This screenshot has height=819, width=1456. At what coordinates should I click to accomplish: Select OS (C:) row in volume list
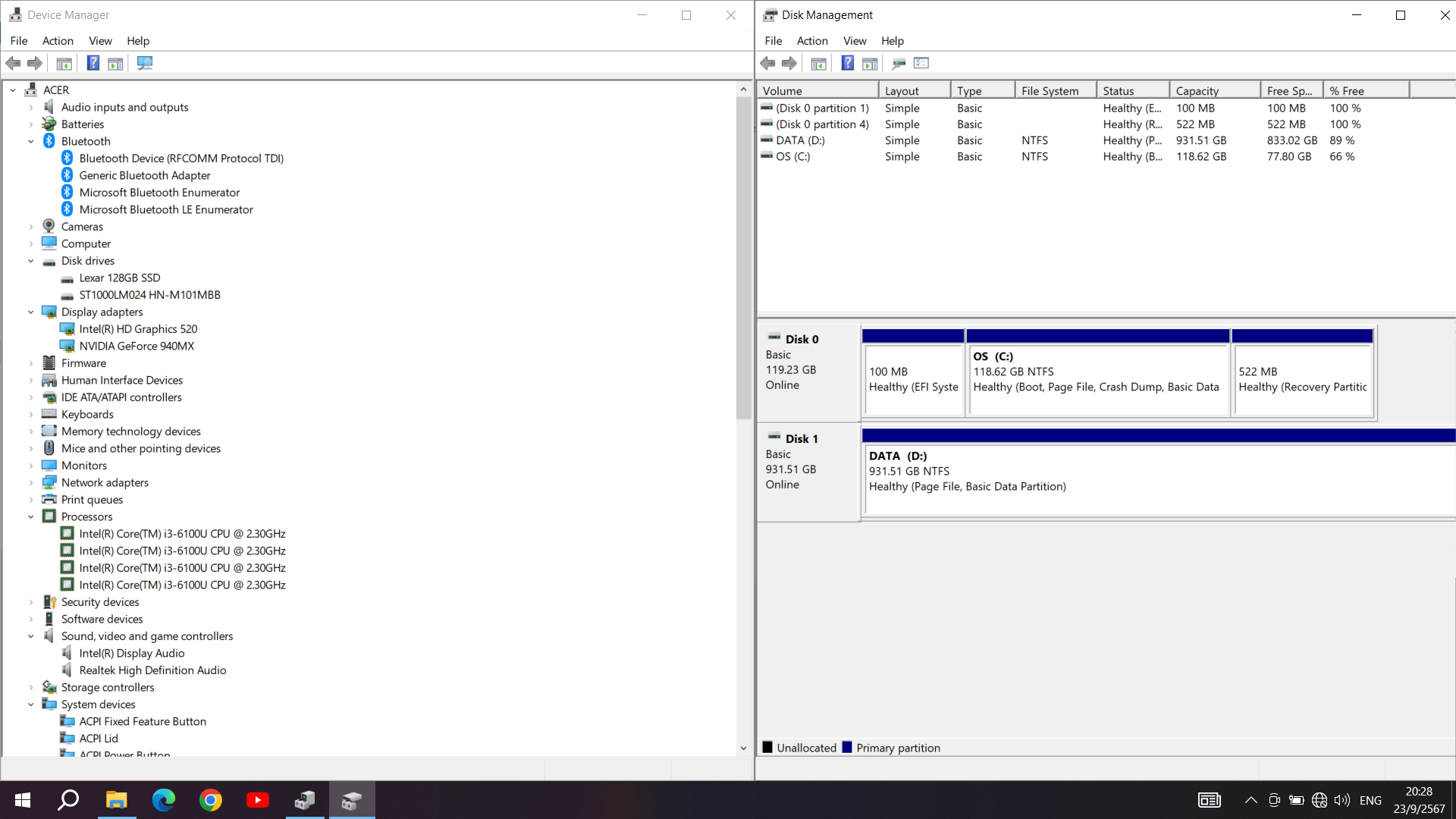(1083, 156)
